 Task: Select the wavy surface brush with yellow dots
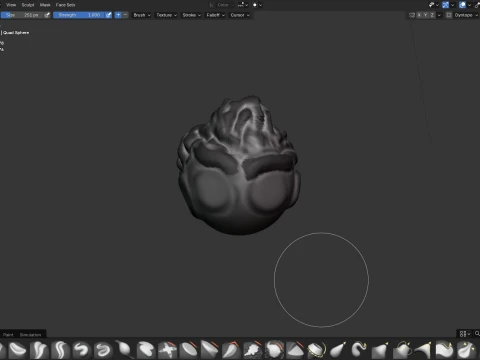(x=445, y=350)
